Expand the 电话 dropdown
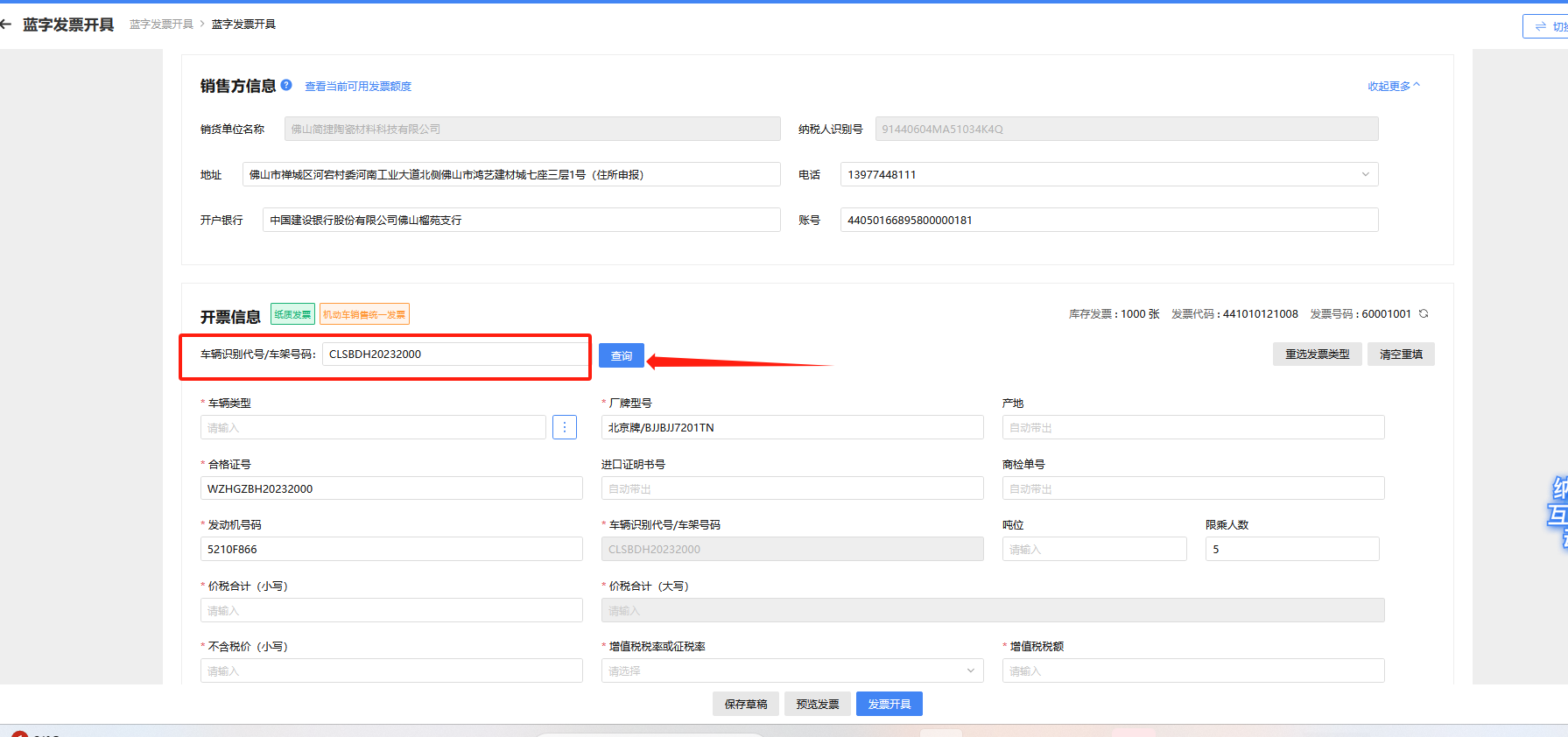Screen dimensions: 1568x737 tap(1365, 174)
